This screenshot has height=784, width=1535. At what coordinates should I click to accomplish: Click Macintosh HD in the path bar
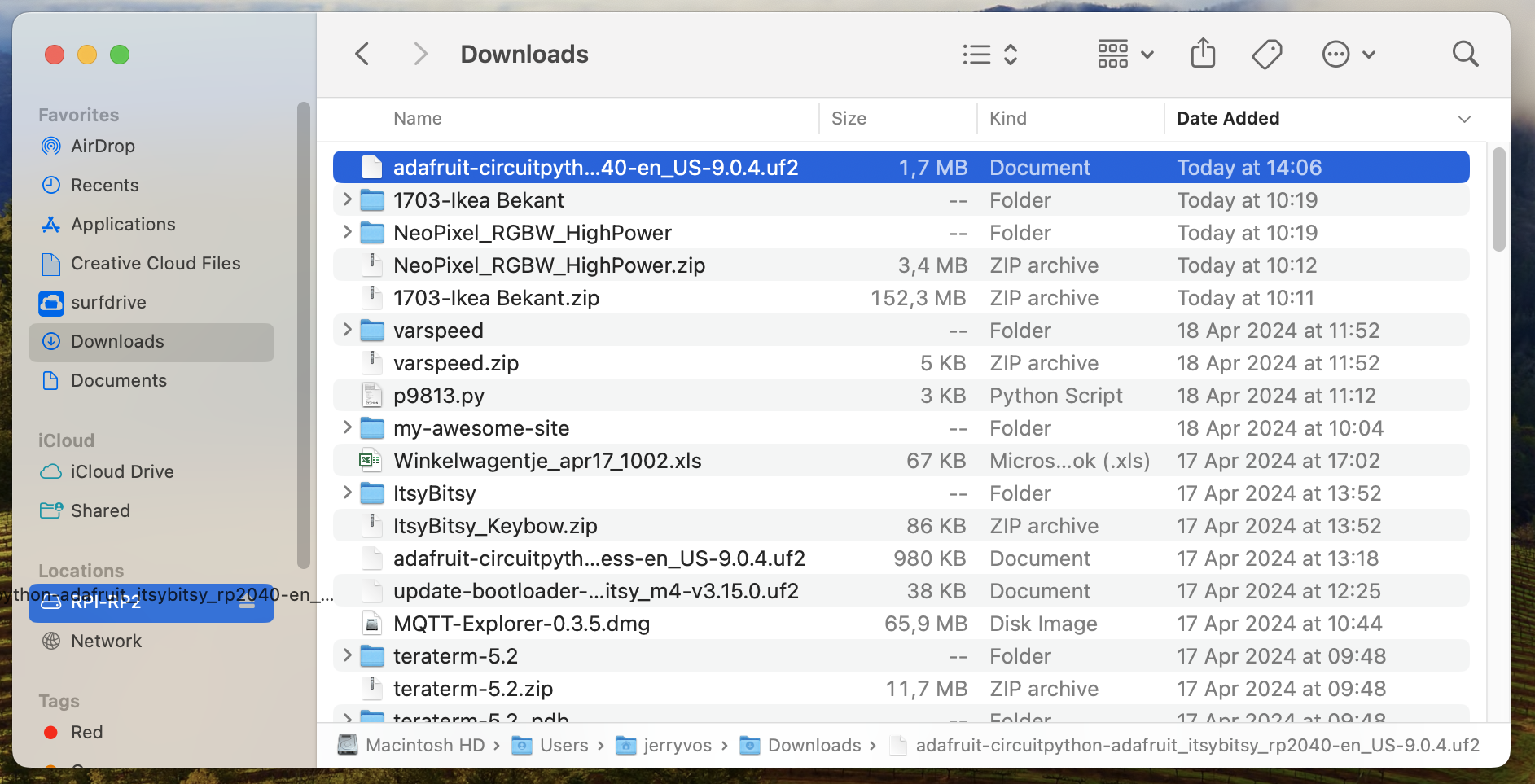point(424,745)
